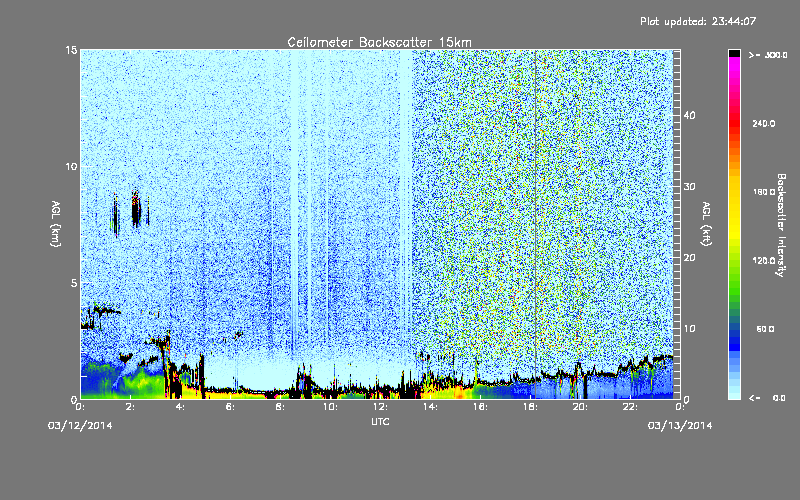Click the colorbar 120.0 value label
800x500 pixels.
(x=764, y=261)
